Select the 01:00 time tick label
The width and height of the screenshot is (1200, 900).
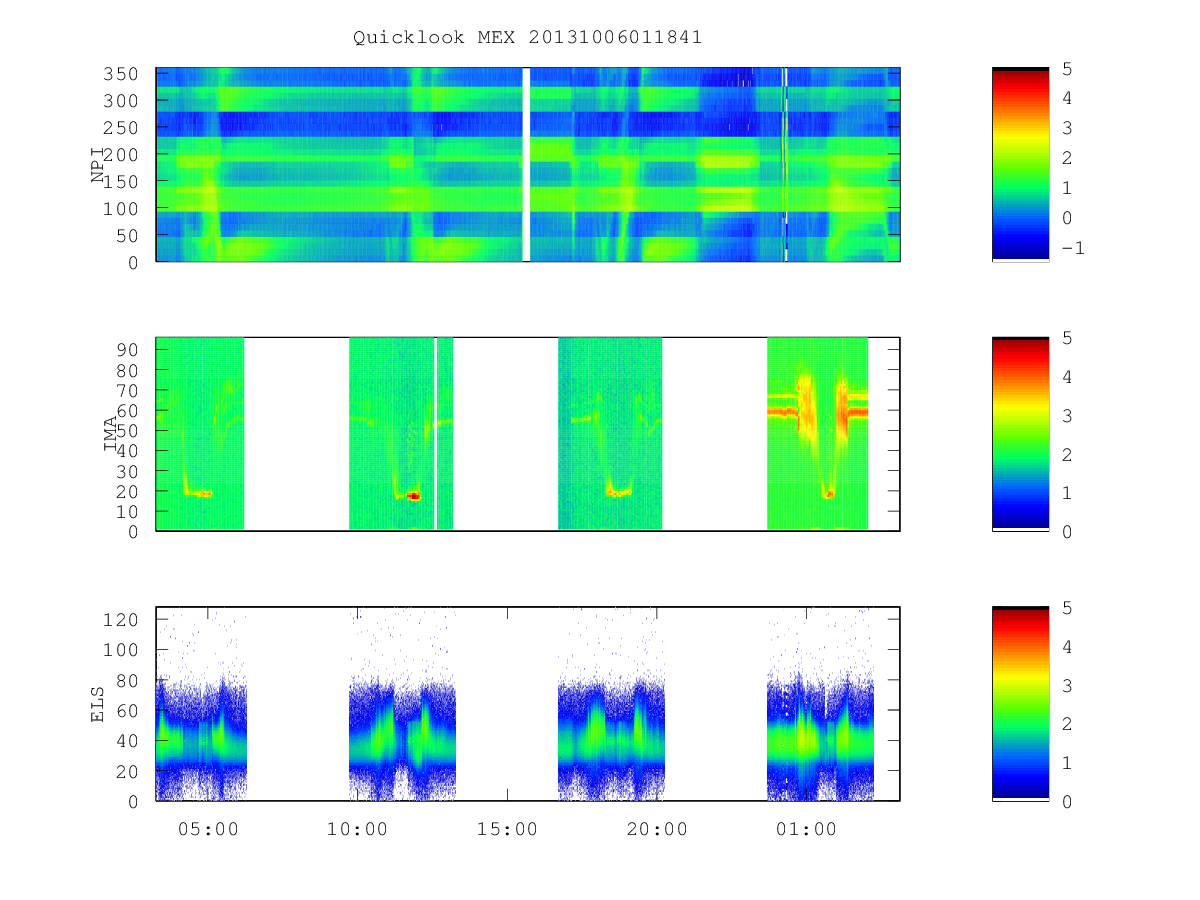tap(807, 829)
